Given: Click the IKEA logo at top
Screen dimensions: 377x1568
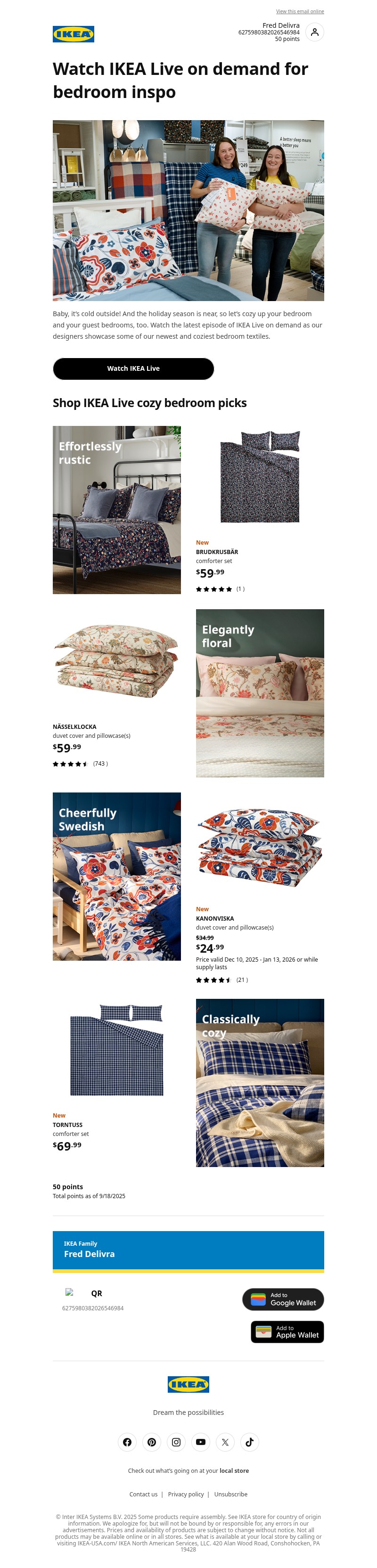Looking at the screenshot, I should click(73, 34).
